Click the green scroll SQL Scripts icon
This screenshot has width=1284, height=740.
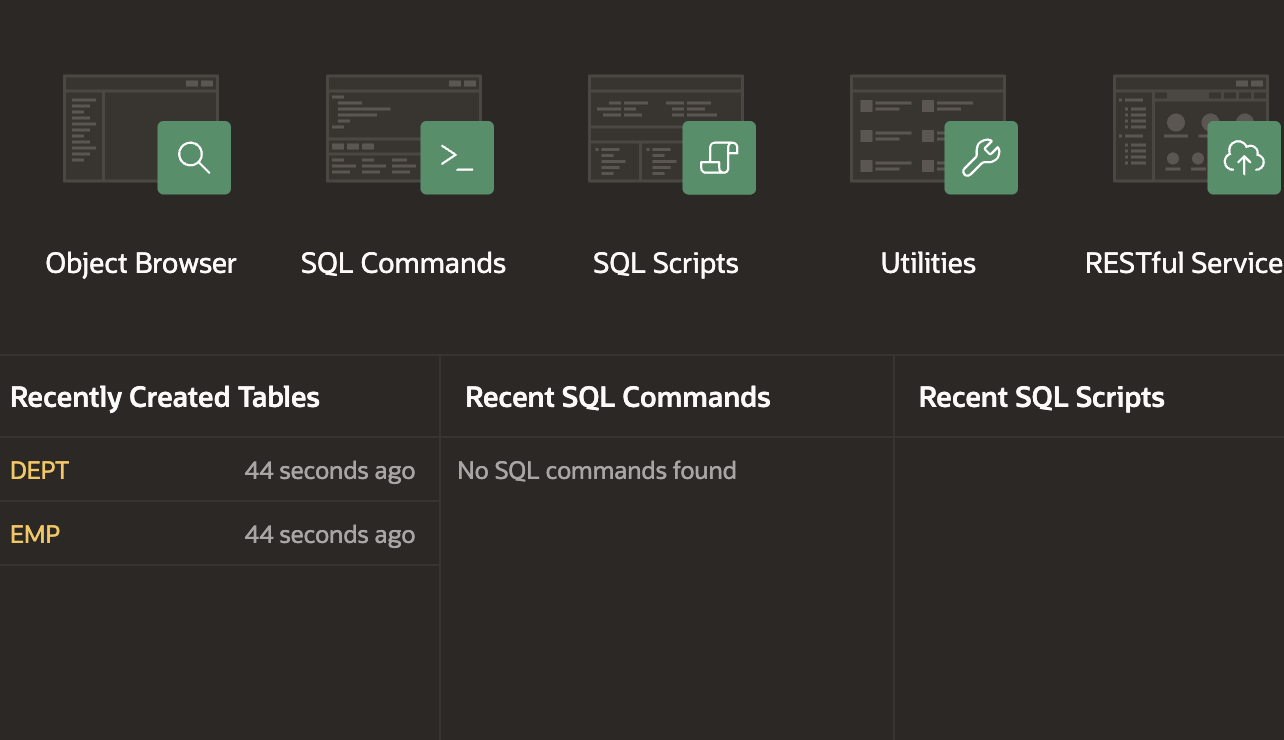tap(719, 158)
